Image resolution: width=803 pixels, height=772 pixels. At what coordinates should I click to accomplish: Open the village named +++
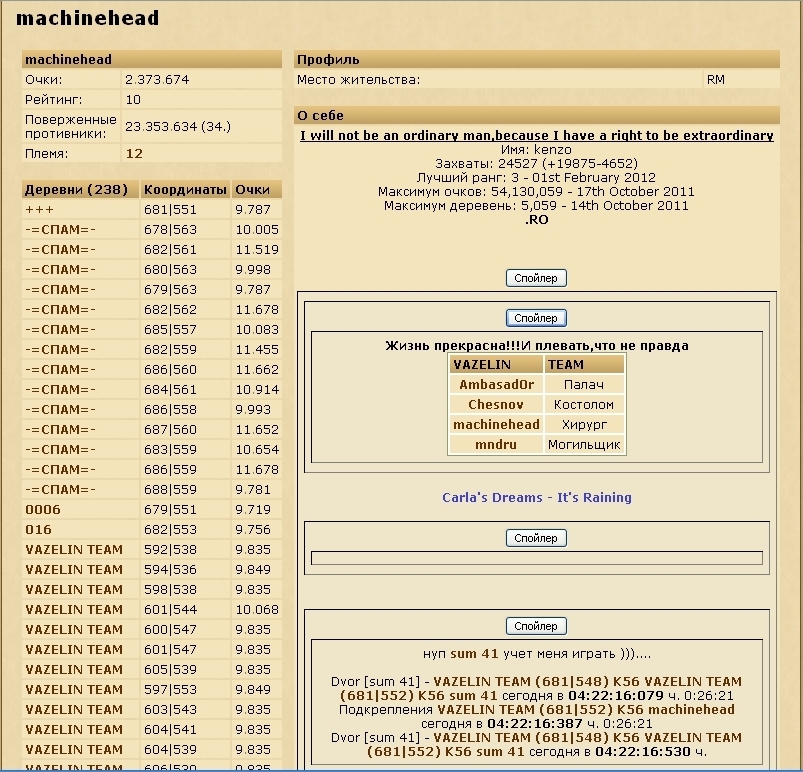pyautogui.click(x=40, y=210)
